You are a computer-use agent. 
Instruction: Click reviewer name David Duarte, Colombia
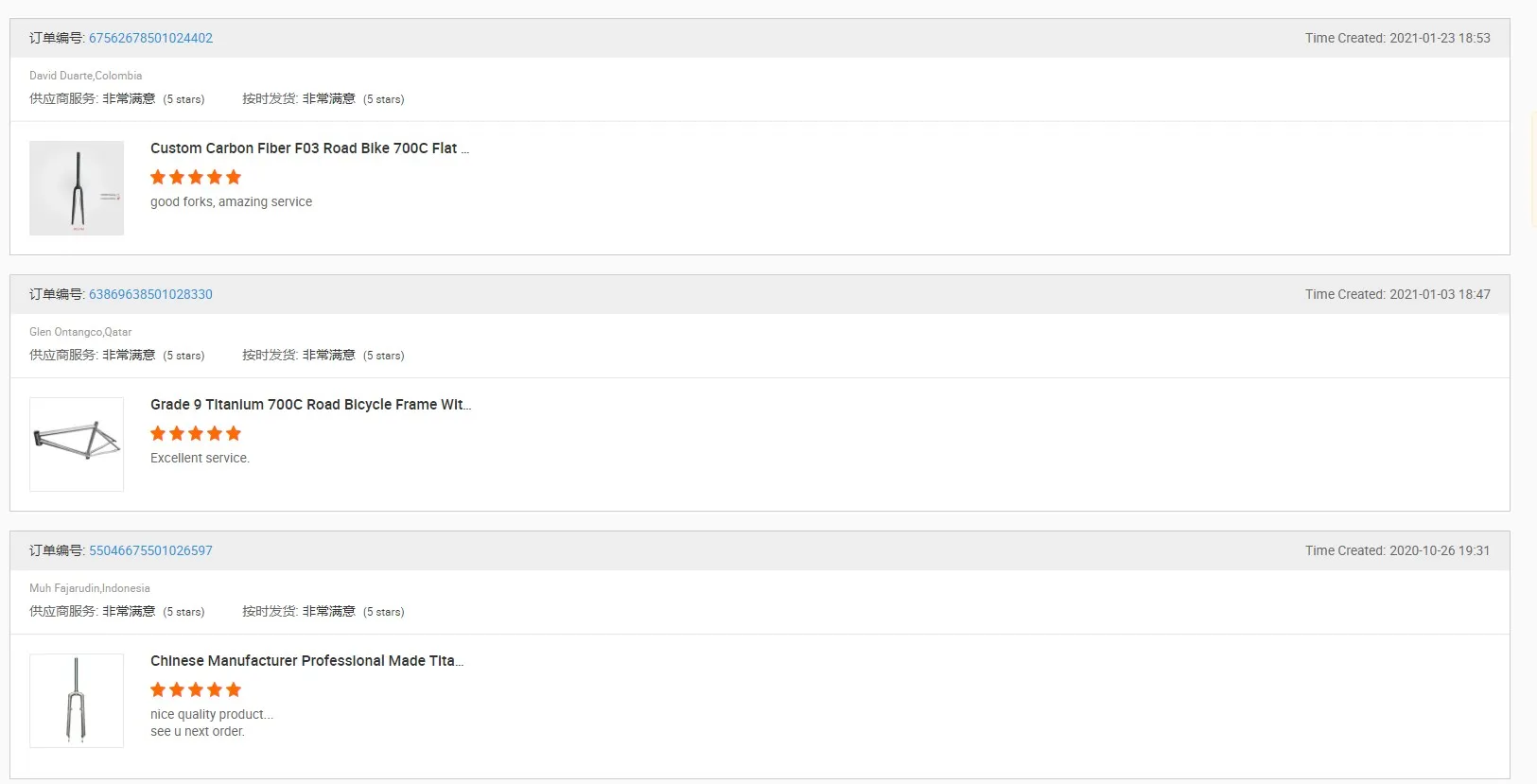(x=85, y=76)
